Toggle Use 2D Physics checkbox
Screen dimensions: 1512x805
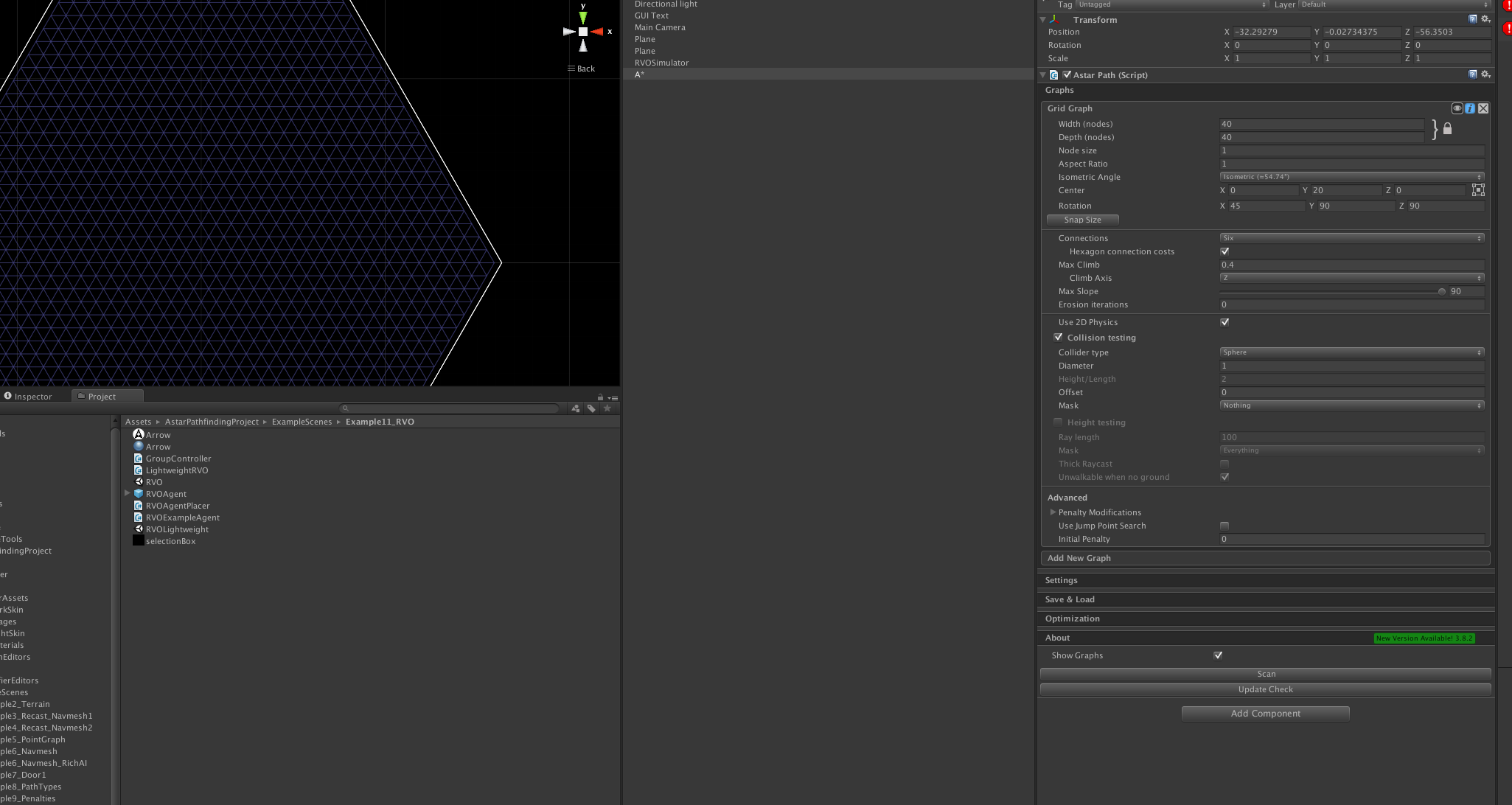[x=1224, y=322]
